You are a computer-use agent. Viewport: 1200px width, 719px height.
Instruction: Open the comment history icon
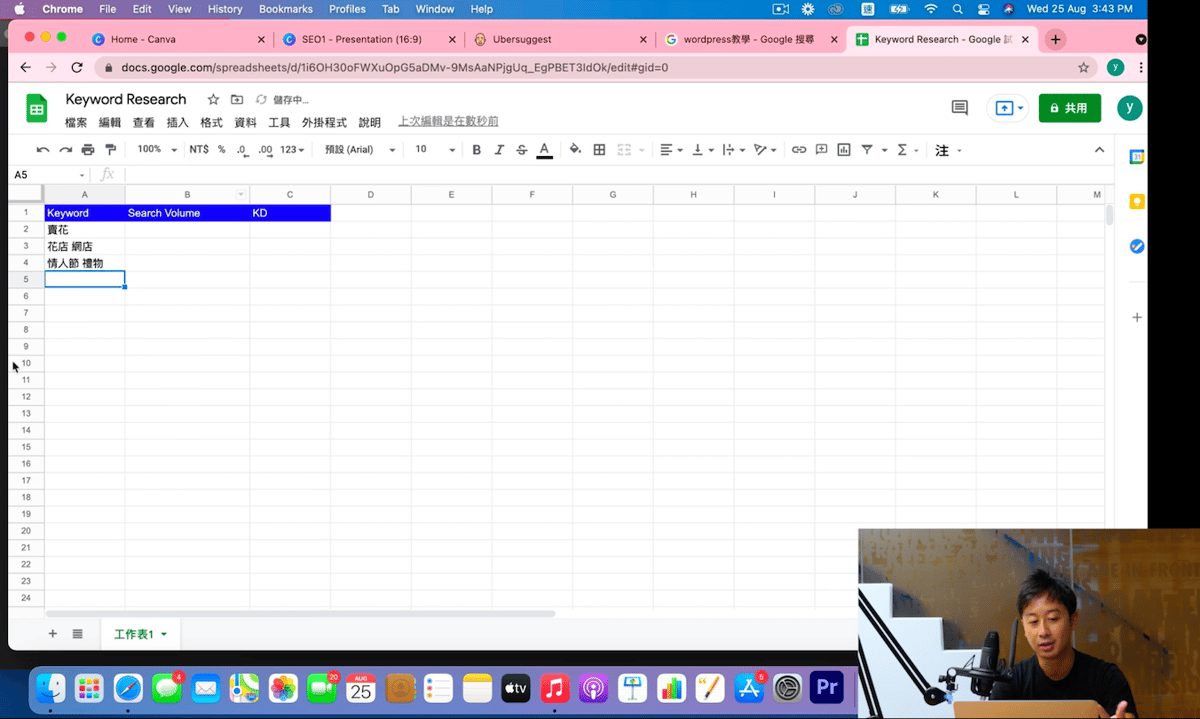point(959,108)
